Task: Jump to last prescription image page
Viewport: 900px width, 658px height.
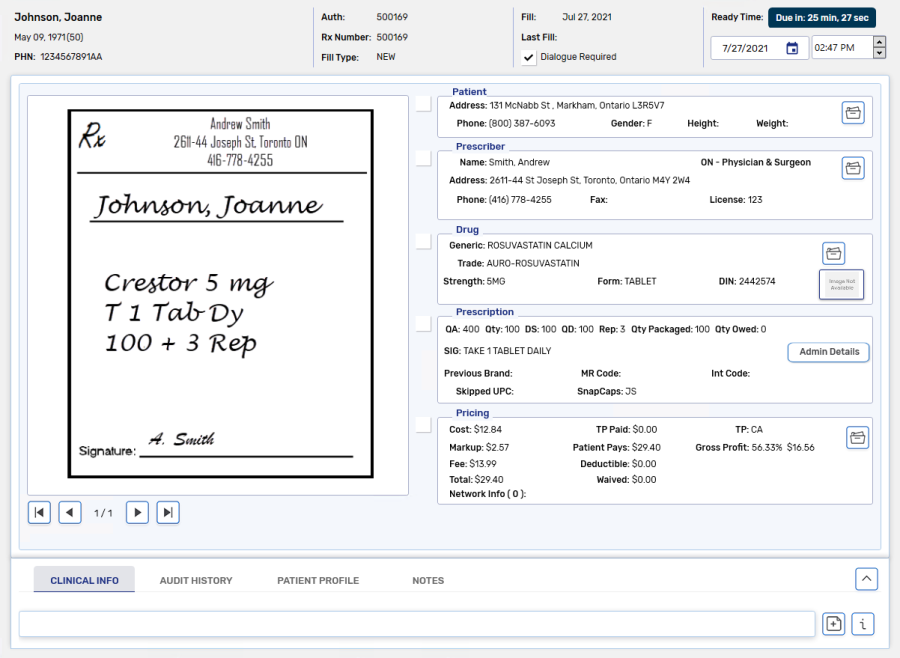Action: click(x=168, y=513)
